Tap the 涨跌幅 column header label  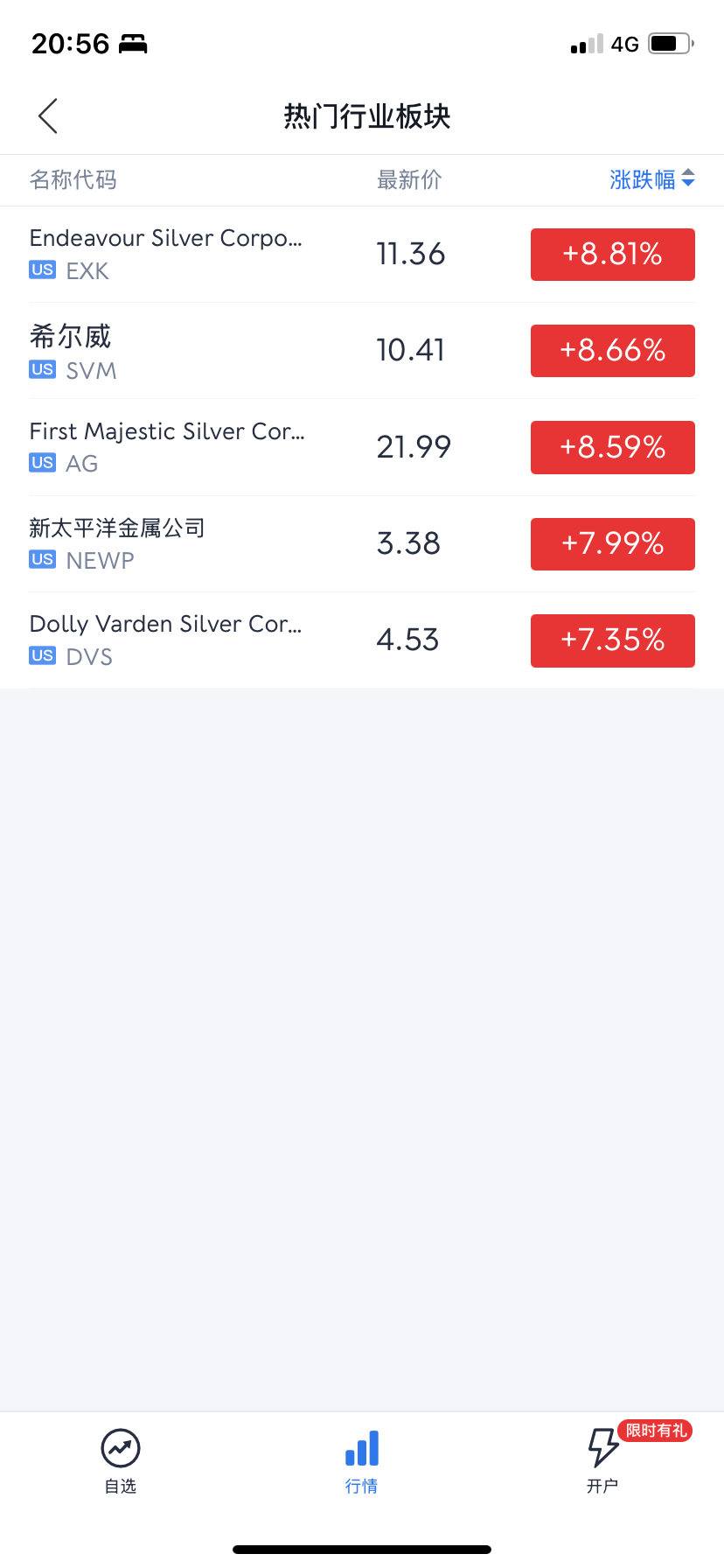point(642,180)
